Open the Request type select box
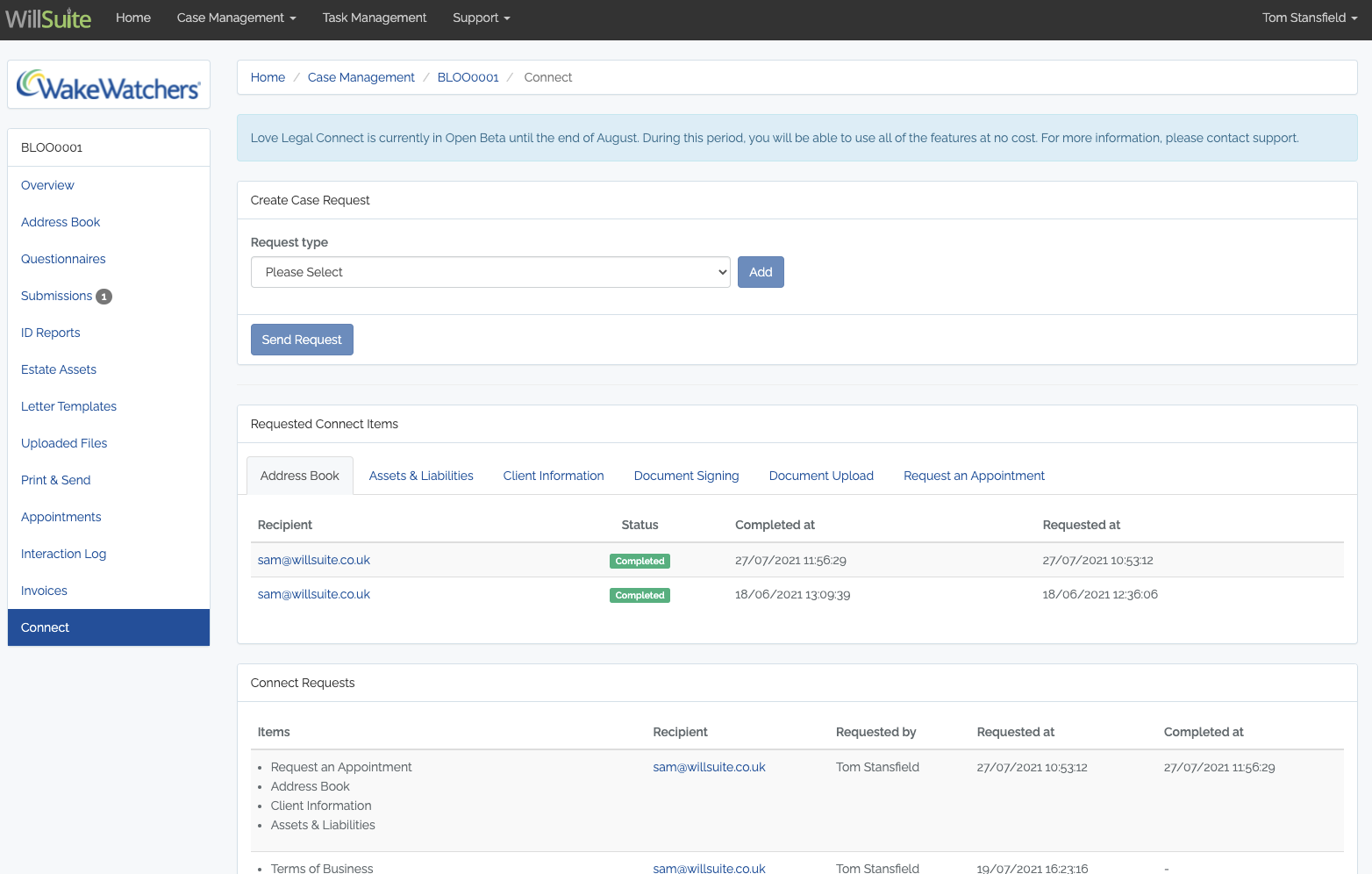Viewport: 1372px width, 874px height. click(x=490, y=272)
